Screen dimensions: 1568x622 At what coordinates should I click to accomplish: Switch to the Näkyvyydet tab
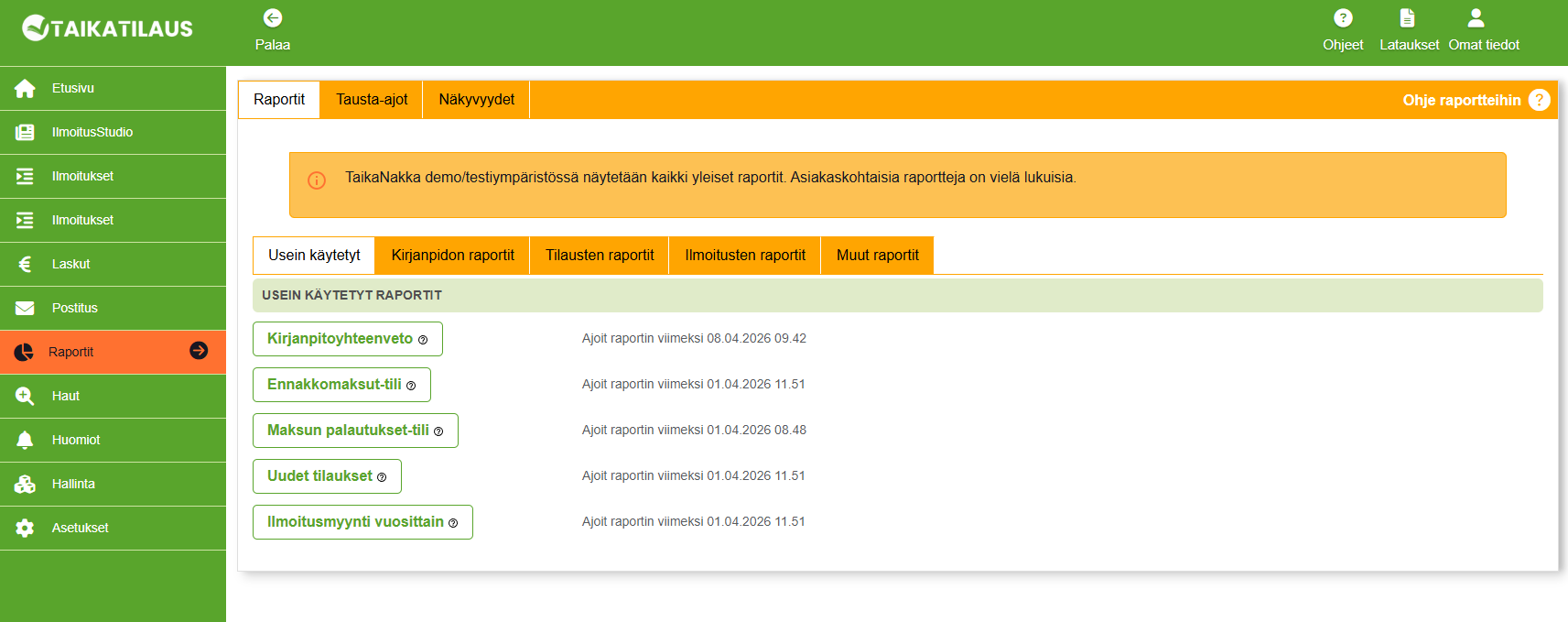pyautogui.click(x=476, y=100)
